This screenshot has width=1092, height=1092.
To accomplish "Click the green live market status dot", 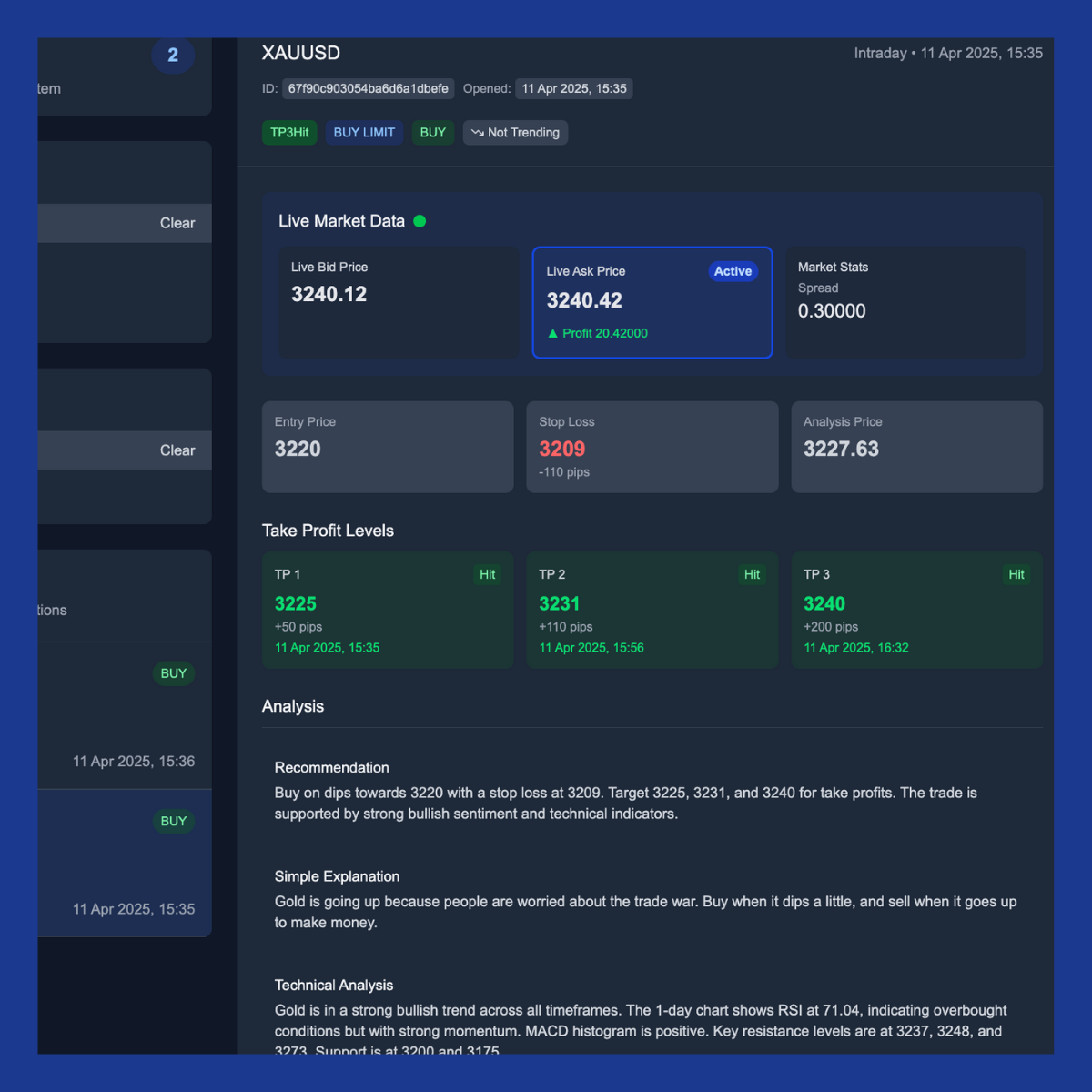I will (420, 221).
